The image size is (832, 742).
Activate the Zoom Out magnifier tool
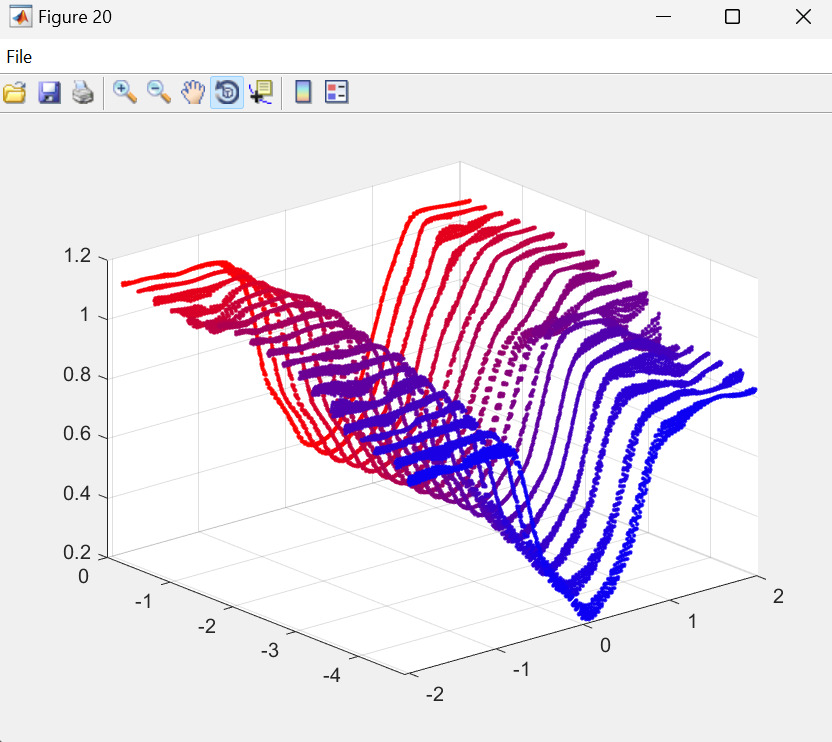pyautogui.click(x=159, y=93)
